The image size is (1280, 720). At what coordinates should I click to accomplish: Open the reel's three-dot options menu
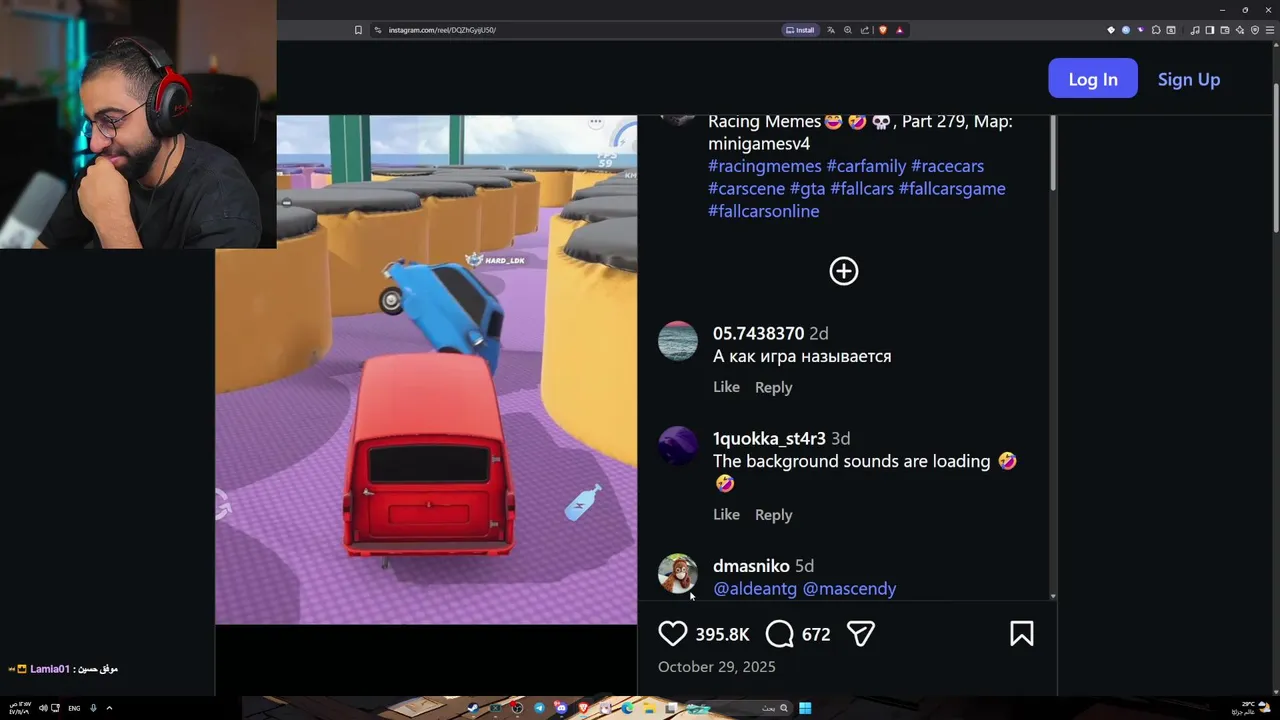pos(595,122)
